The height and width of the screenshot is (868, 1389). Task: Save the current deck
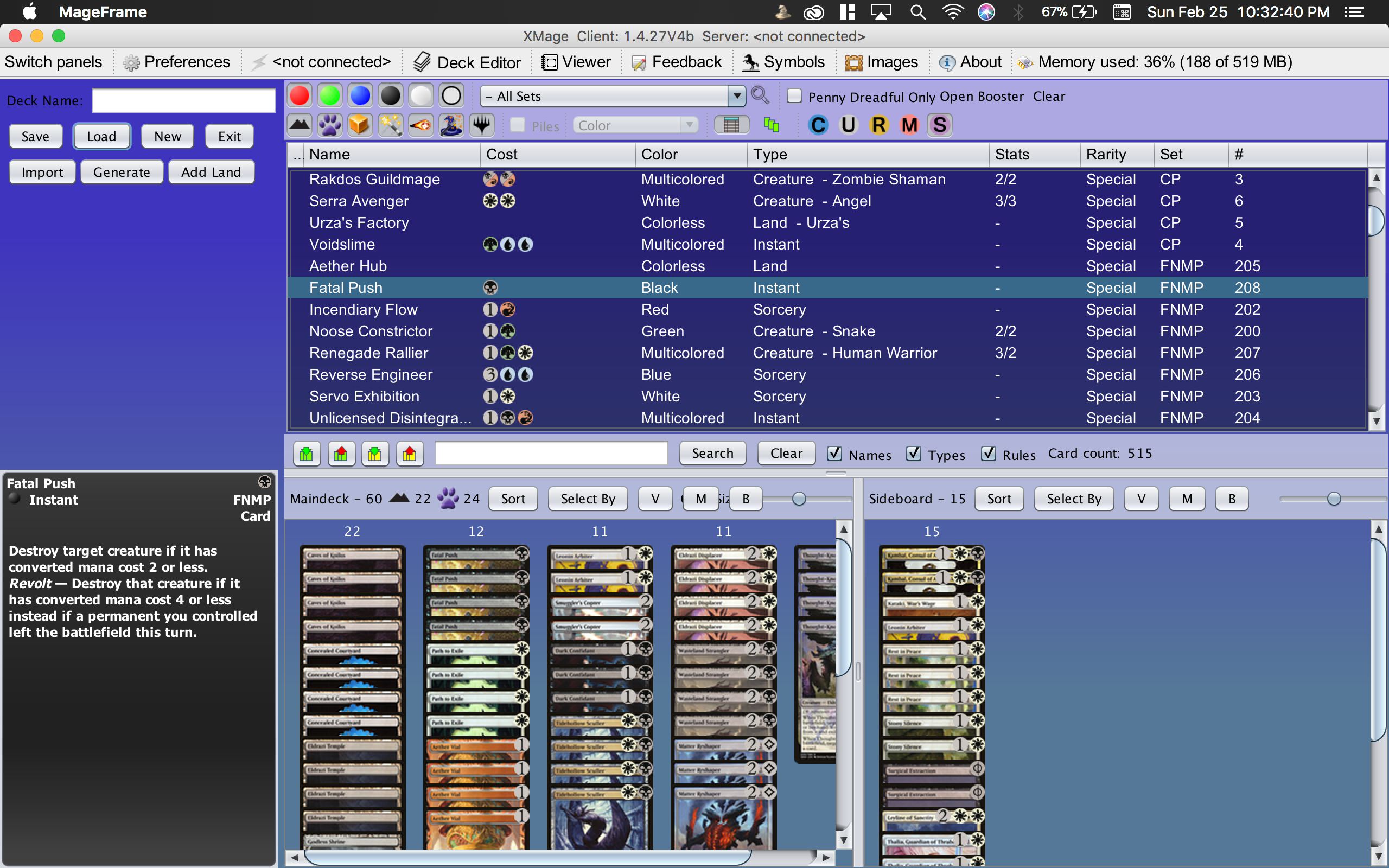pyautogui.click(x=36, y=136)
